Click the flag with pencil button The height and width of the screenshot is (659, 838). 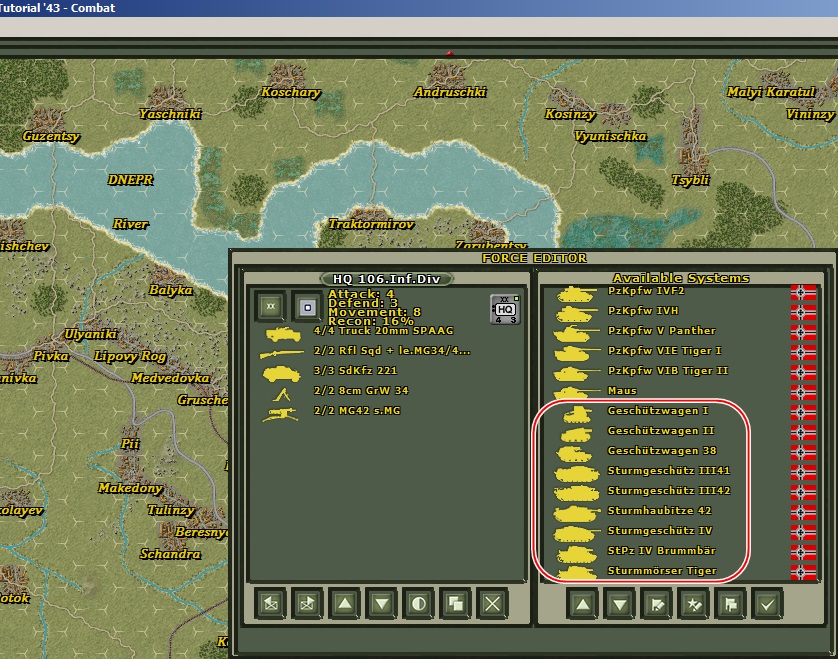click(656, 604)
